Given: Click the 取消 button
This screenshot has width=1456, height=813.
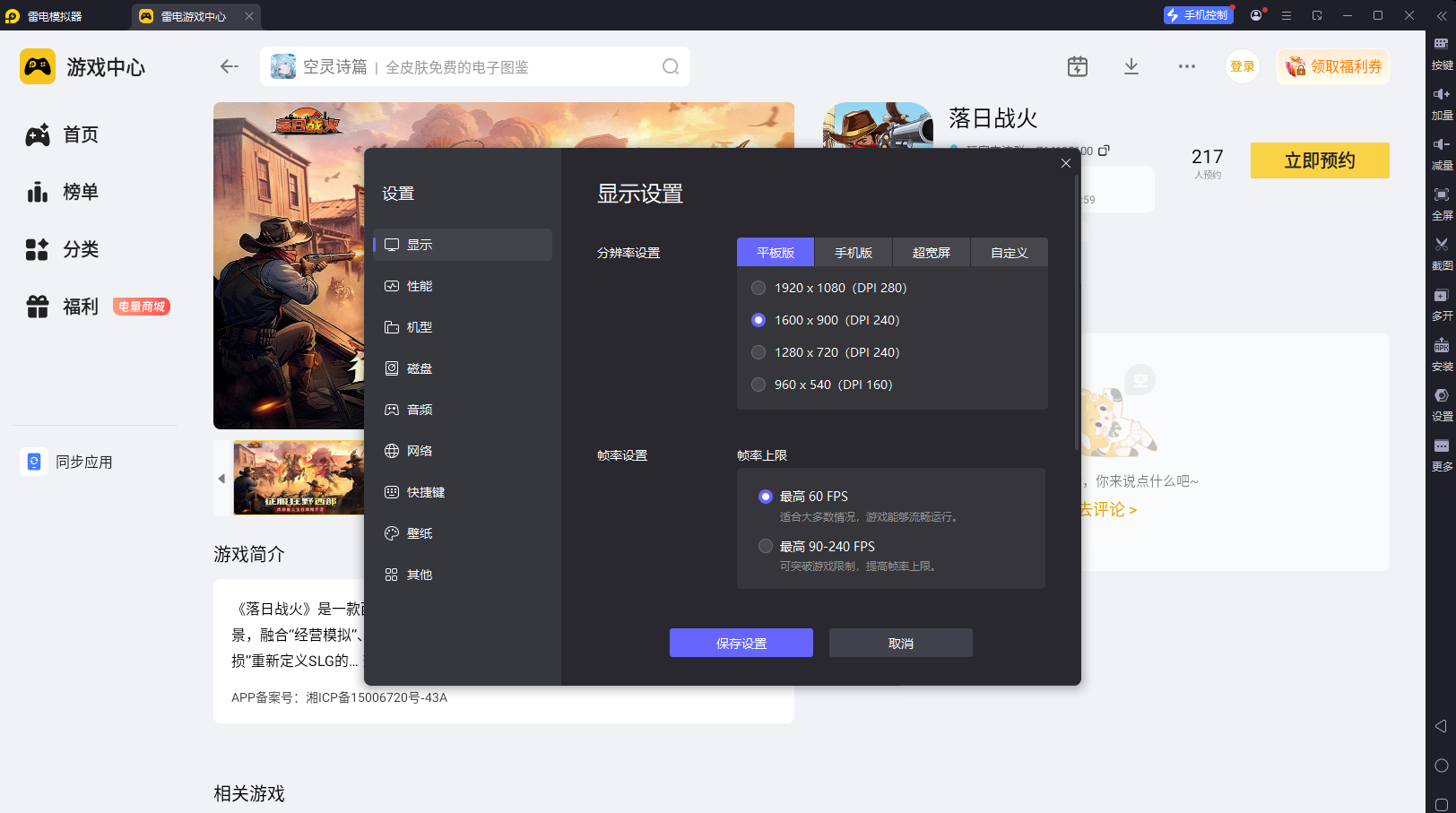Looking at the screenshot, I should [x=901, y=643].
